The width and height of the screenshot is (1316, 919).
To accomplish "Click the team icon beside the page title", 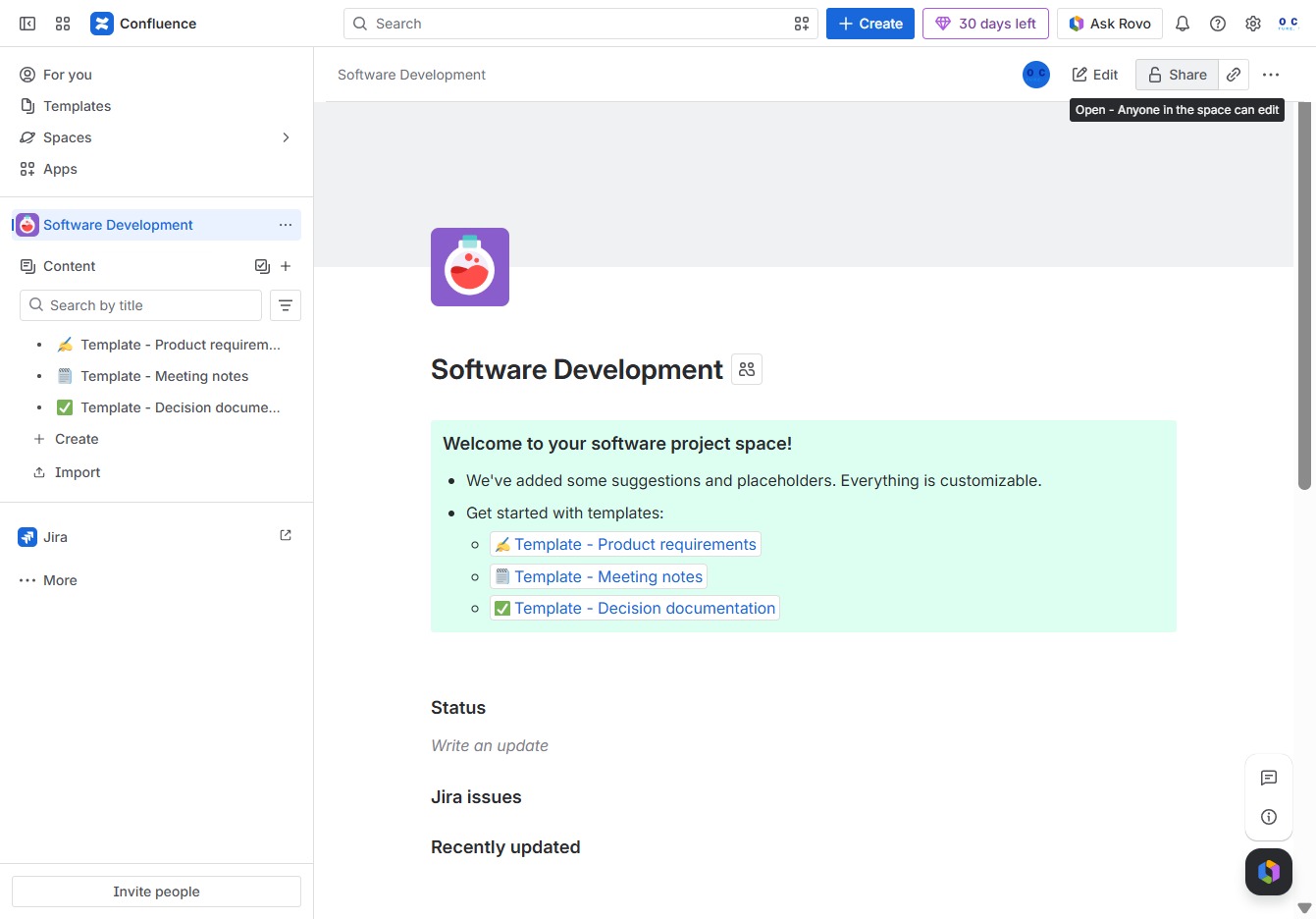I will pos(747,369).
